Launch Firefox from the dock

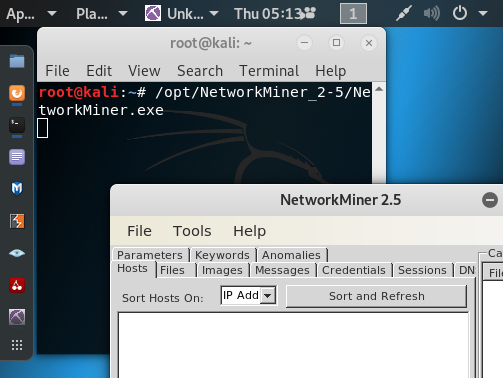(17, 93)
